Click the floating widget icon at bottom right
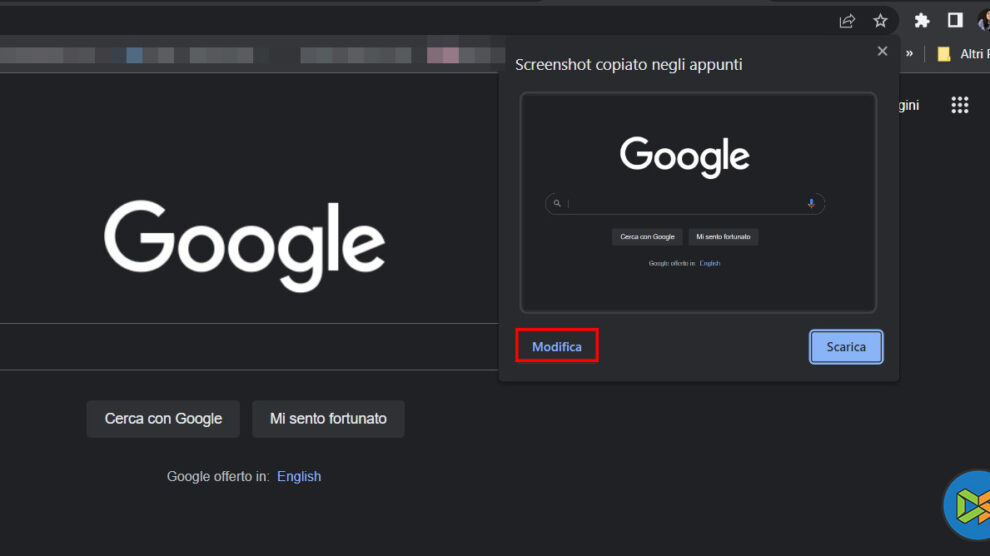 [968, 505]
